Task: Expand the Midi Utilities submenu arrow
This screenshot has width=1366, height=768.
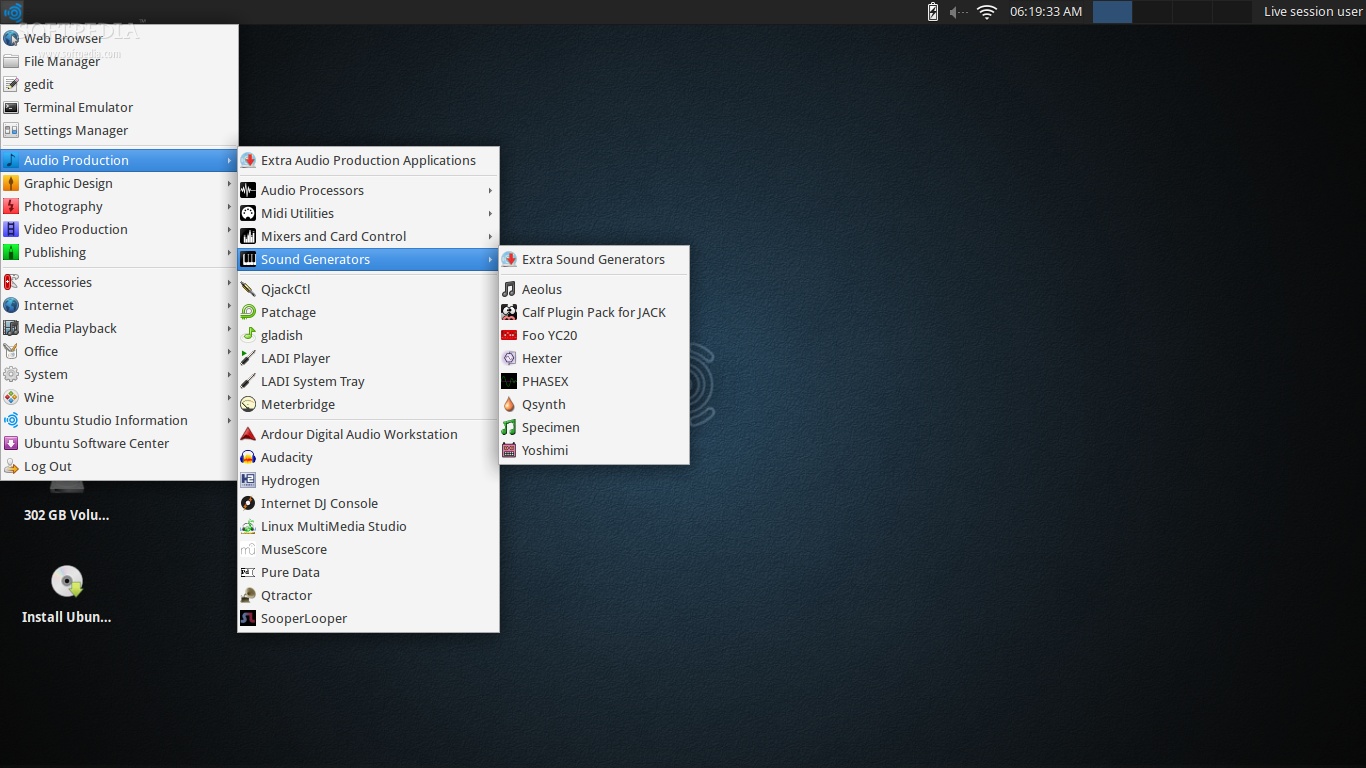Action: click(x=490, y=213)
